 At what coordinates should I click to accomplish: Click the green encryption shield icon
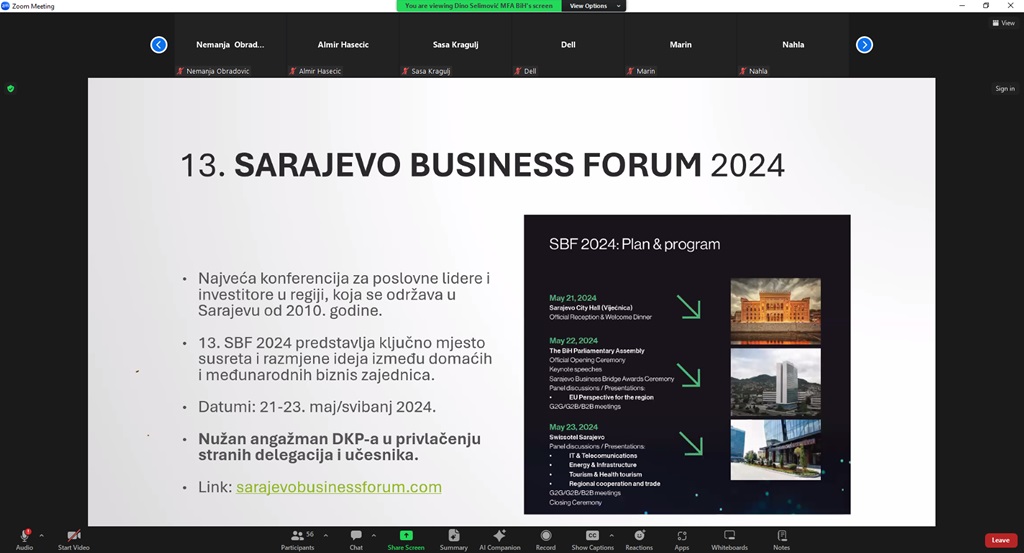click(10, 89)
